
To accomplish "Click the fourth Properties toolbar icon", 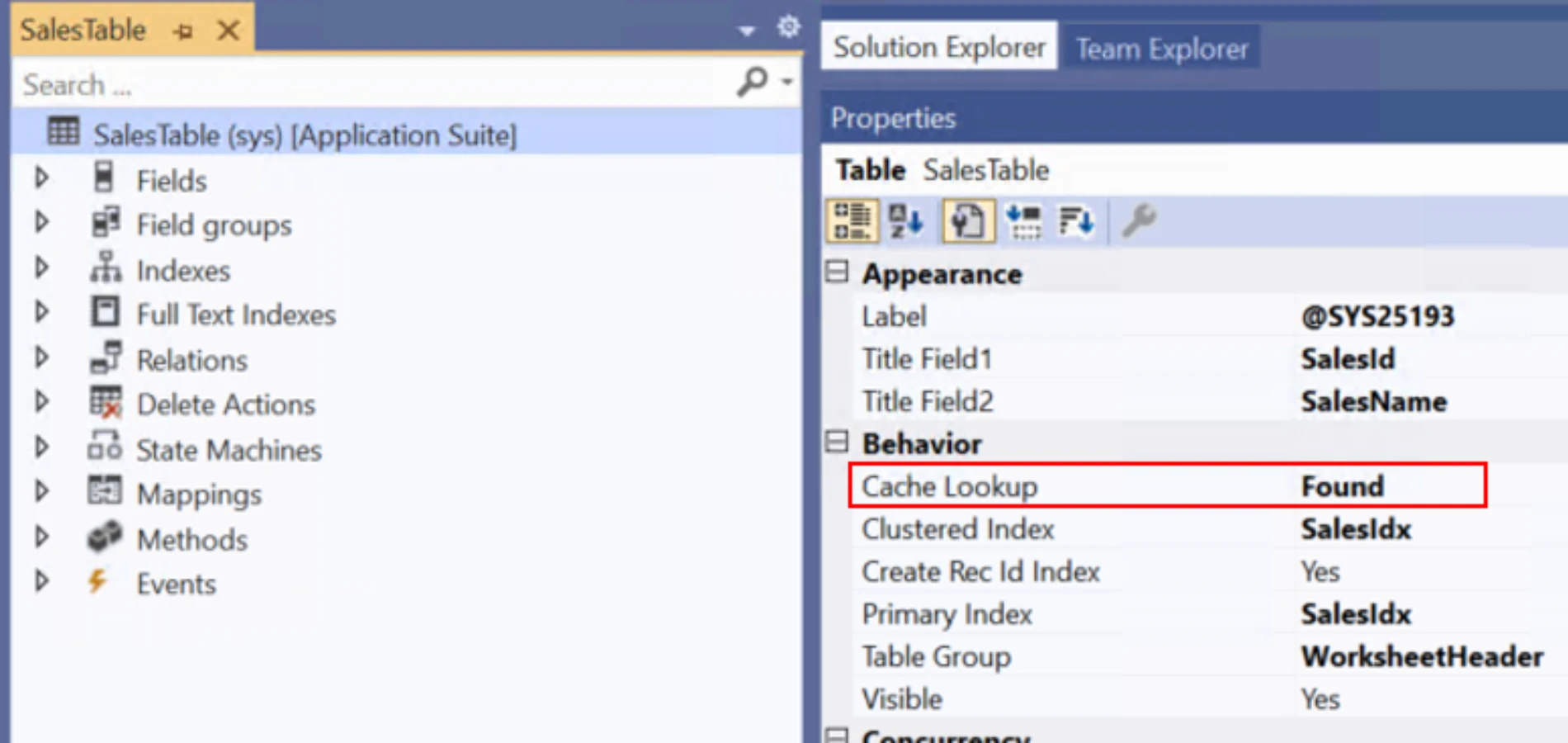I will [1023, 221].
